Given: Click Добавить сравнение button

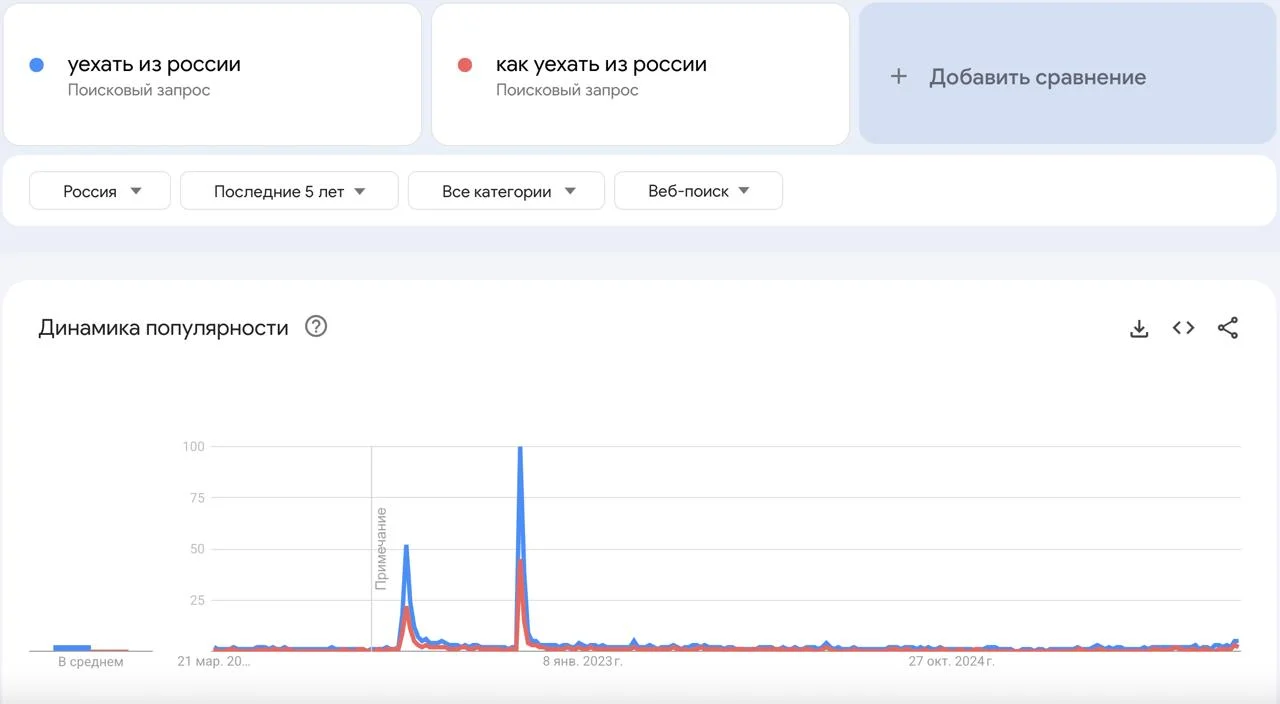Looking at the screenshot, I should click(x=1037, y=77).
